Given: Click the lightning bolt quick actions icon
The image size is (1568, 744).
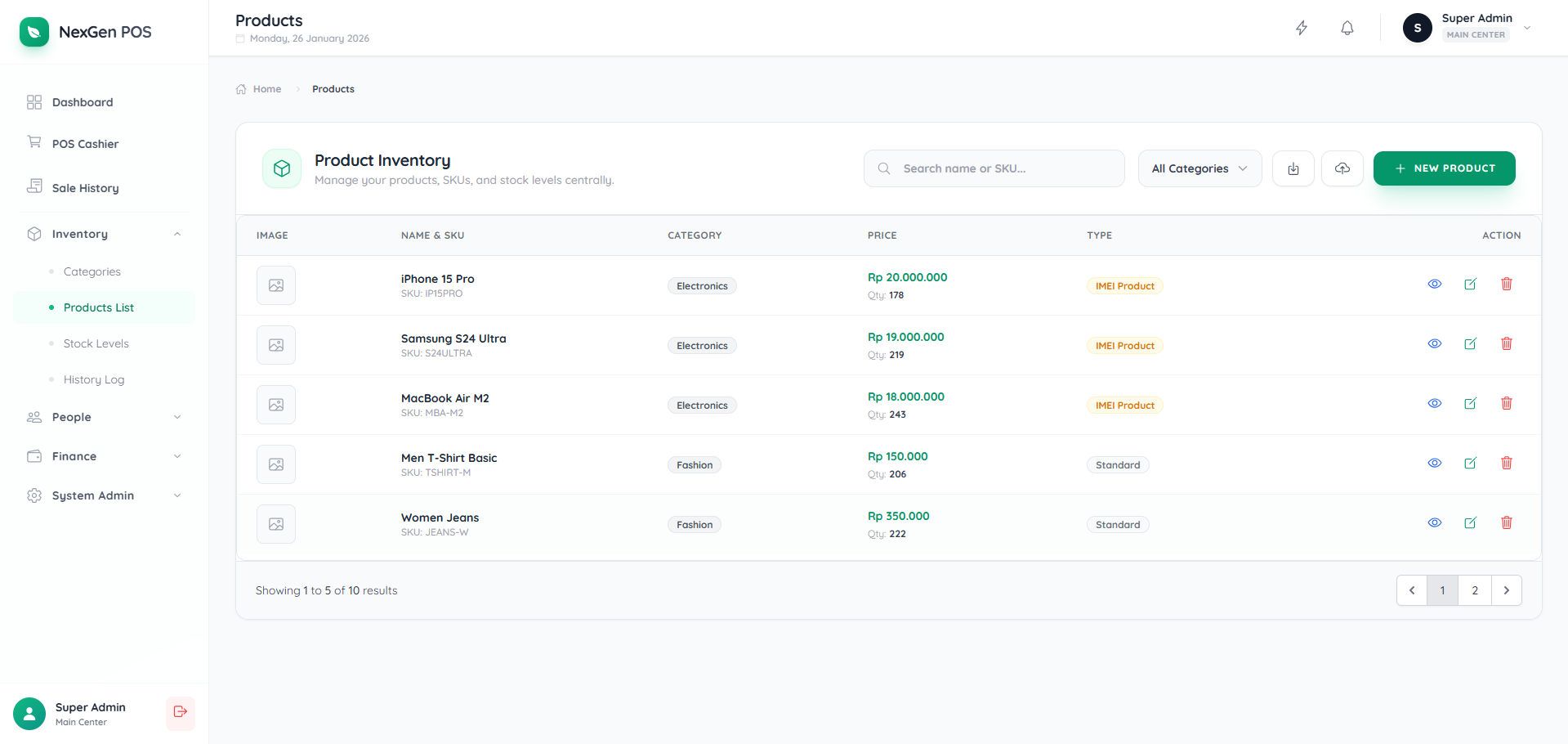Looking at the screenshot, I should (1302, 28).
